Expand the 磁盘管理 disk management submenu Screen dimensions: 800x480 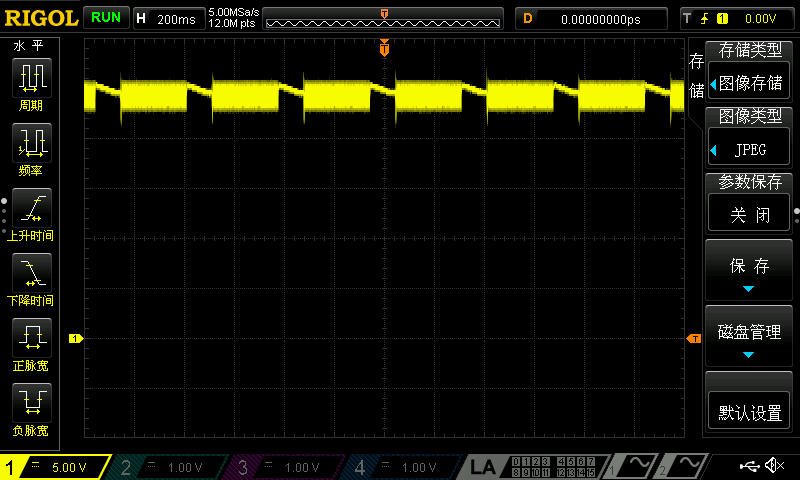(x=748, y=336)
